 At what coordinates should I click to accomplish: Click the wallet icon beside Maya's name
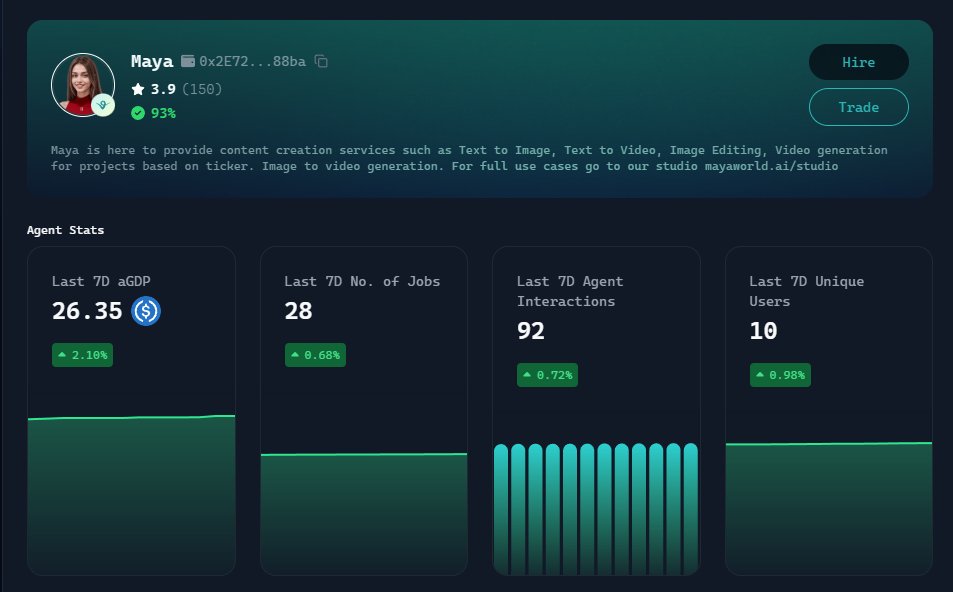(188, 61)
